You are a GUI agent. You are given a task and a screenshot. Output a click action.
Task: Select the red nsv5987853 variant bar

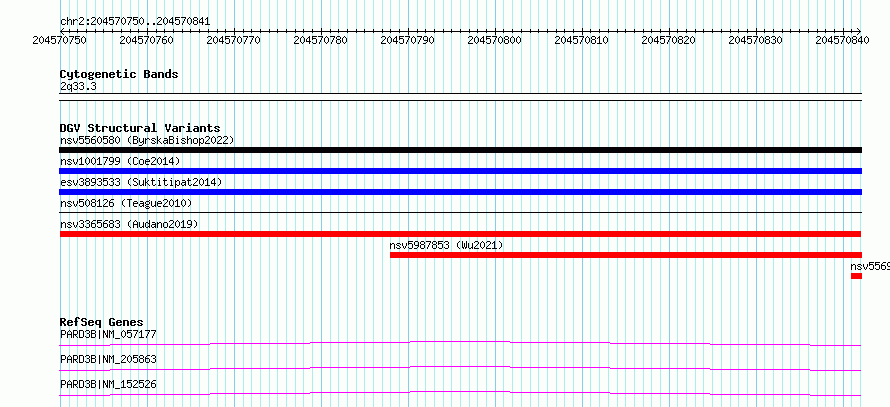tap(625, 255)
